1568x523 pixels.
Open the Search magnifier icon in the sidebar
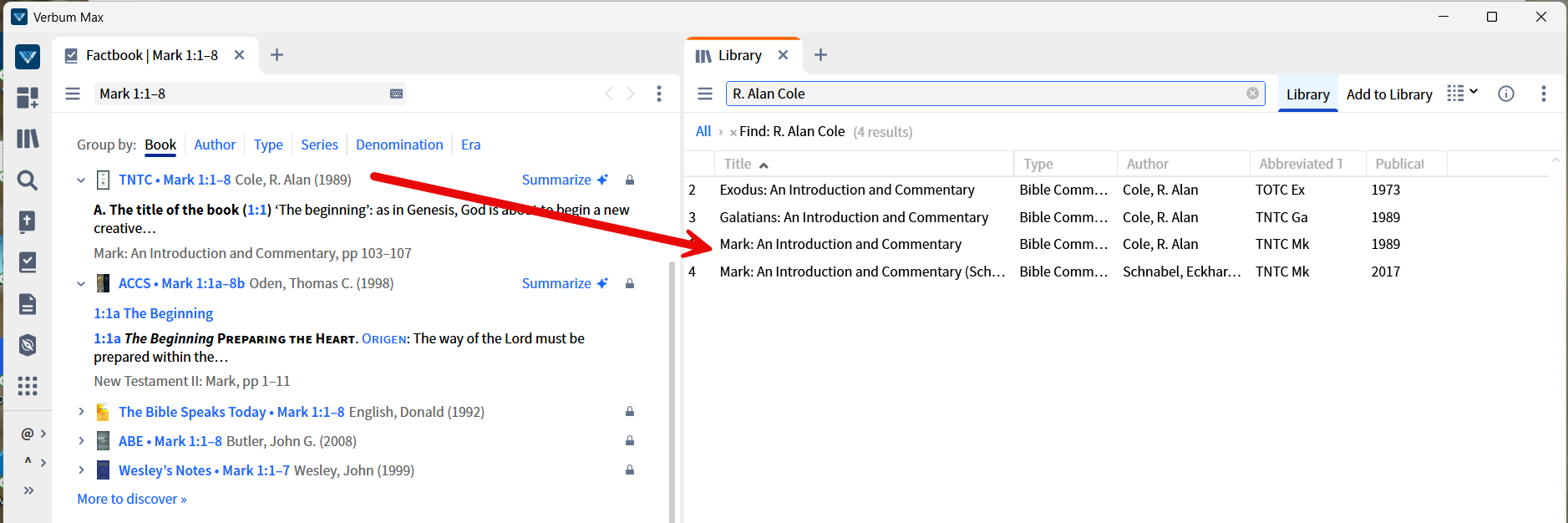click(28, 180)
